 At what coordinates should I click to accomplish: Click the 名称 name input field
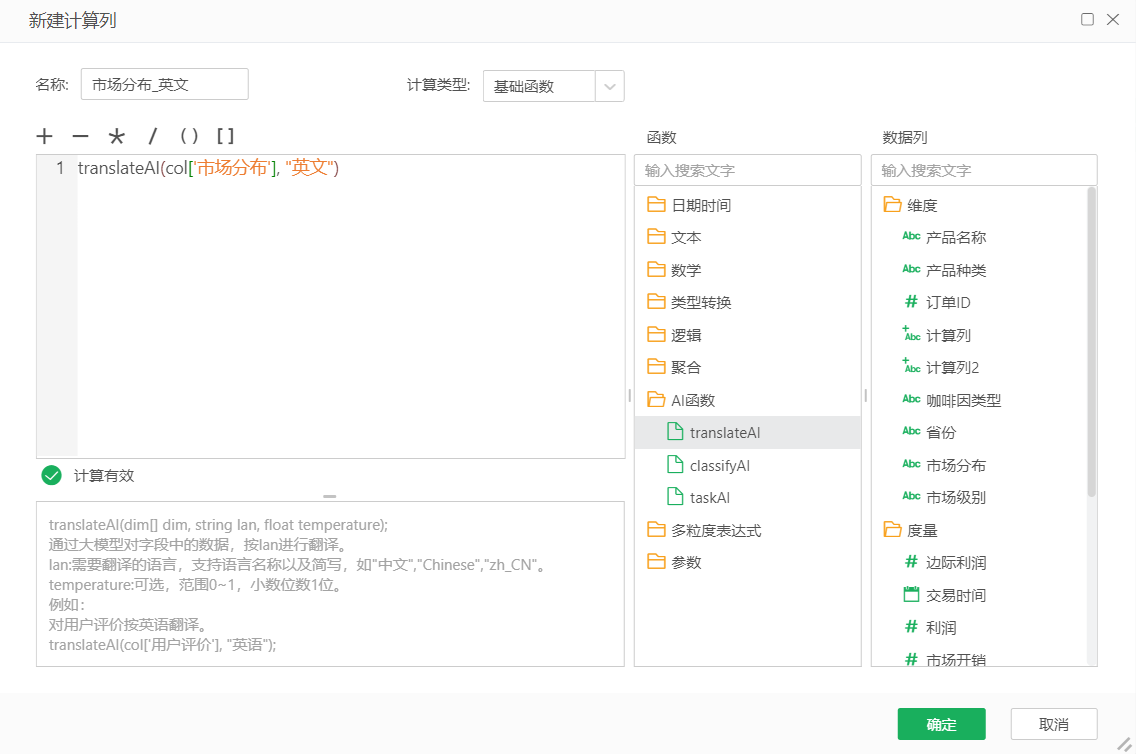click(x=166, y=84)
